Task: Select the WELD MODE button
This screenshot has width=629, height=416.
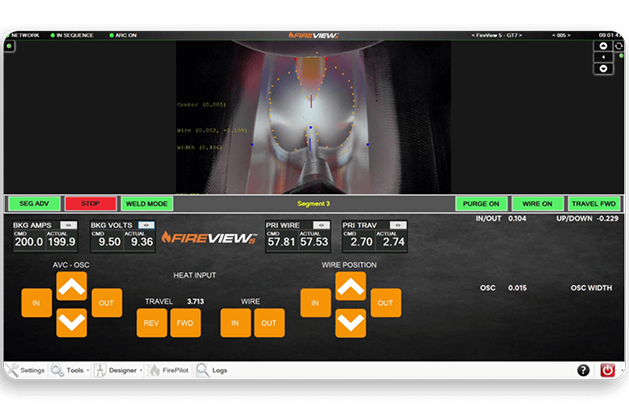Action: 147,203
